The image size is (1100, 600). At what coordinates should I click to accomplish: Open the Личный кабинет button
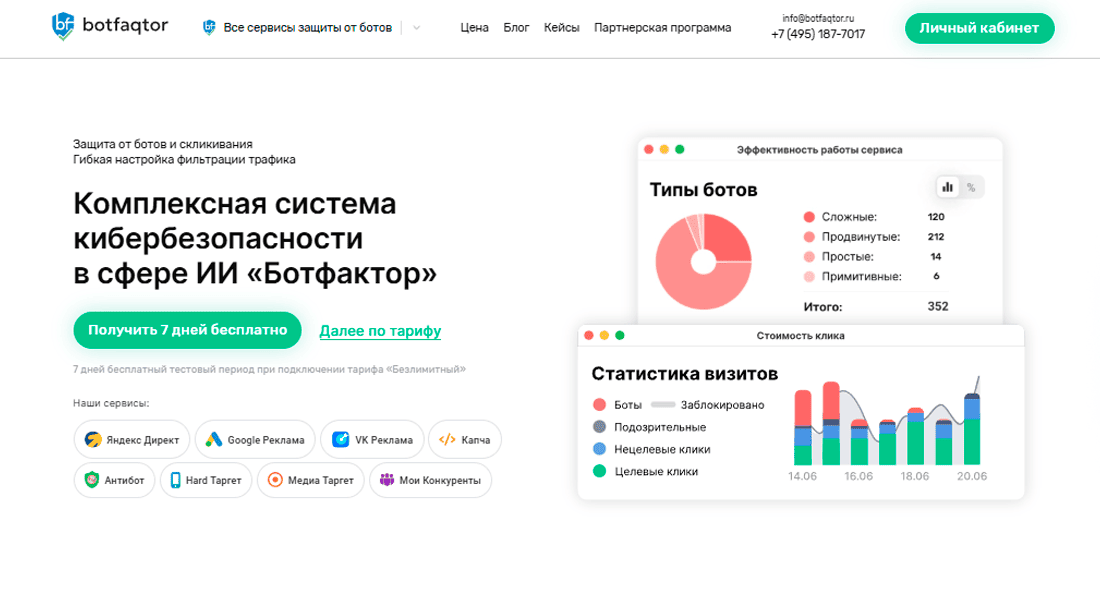coord(979,28)
